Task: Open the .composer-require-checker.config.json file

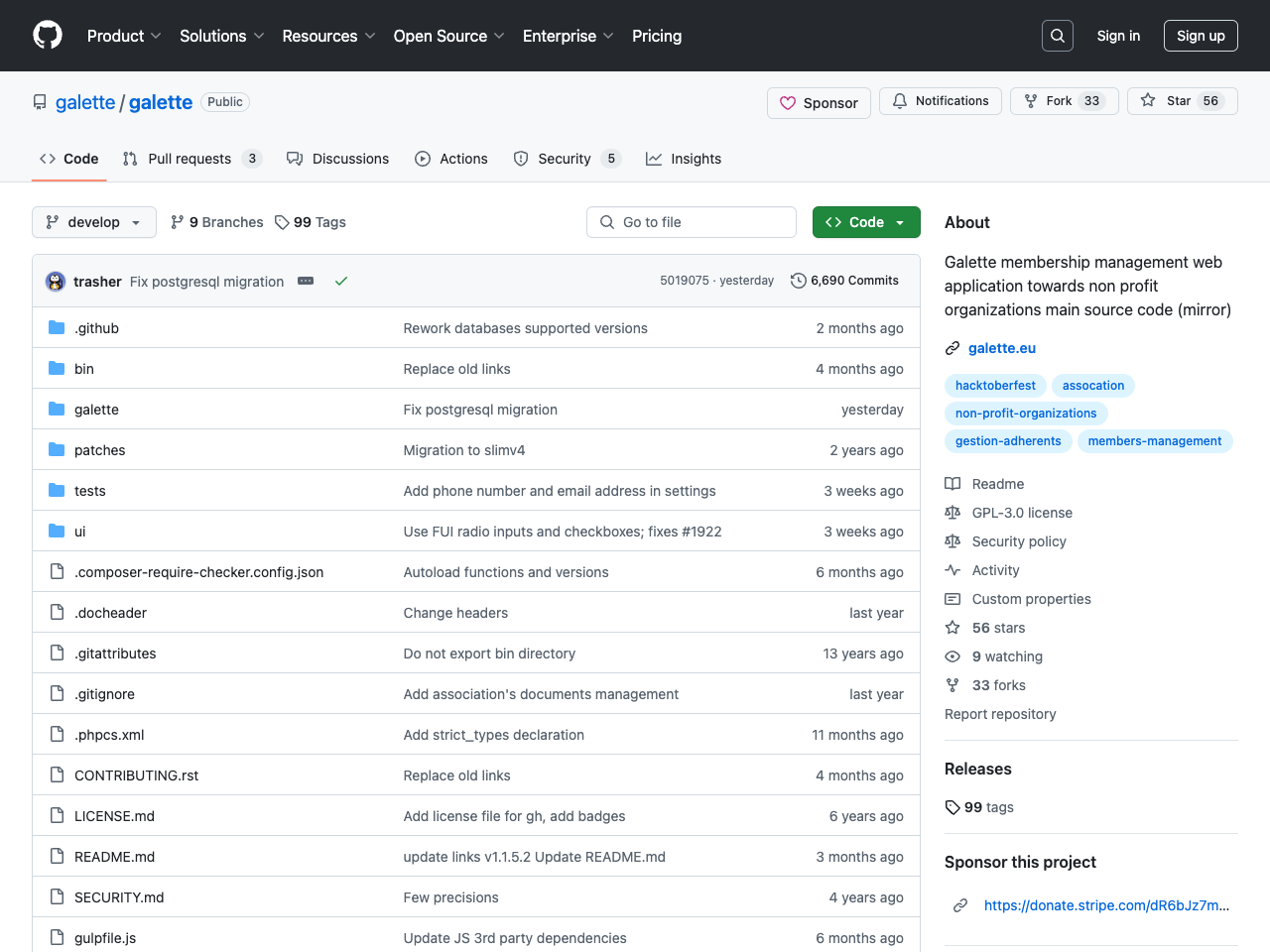Action: click(198, 572)
